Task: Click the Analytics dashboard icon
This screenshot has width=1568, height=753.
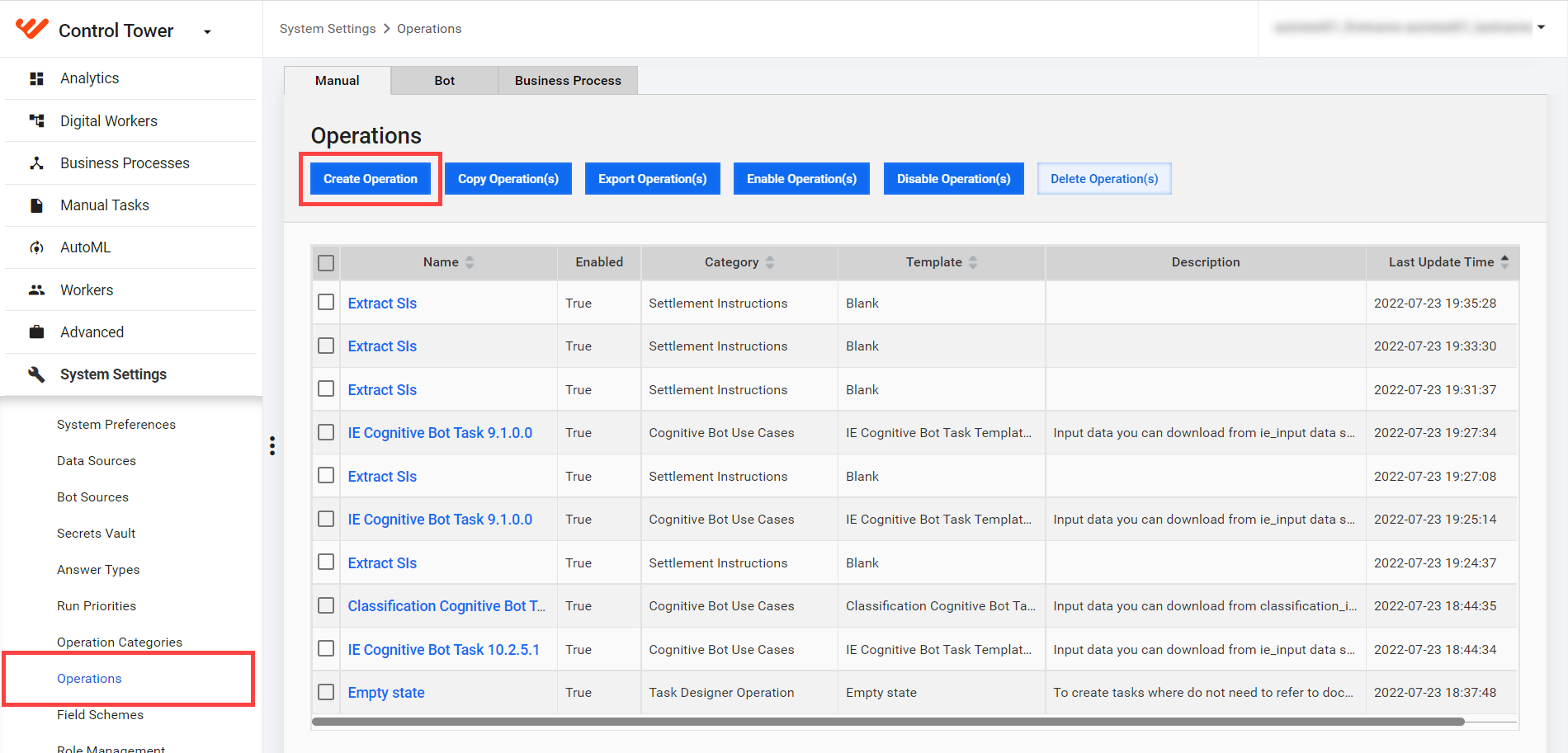Action: (x=36, y=78)
